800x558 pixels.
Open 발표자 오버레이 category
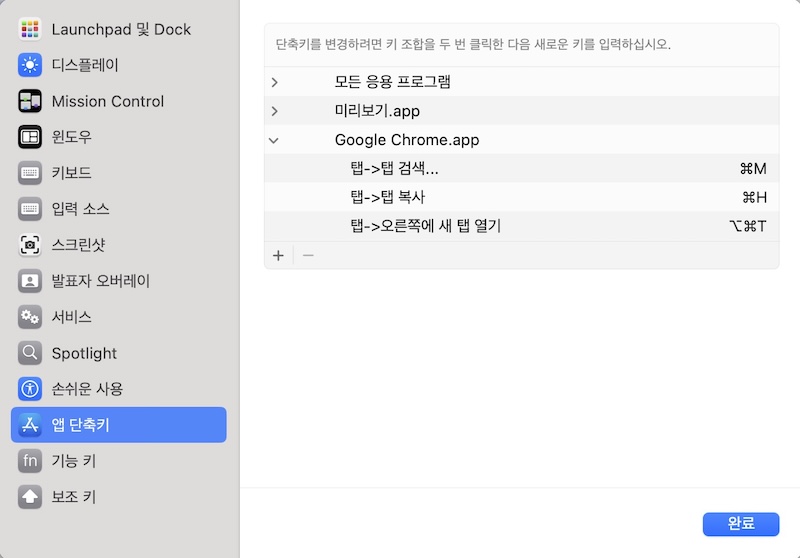[101, 281]
